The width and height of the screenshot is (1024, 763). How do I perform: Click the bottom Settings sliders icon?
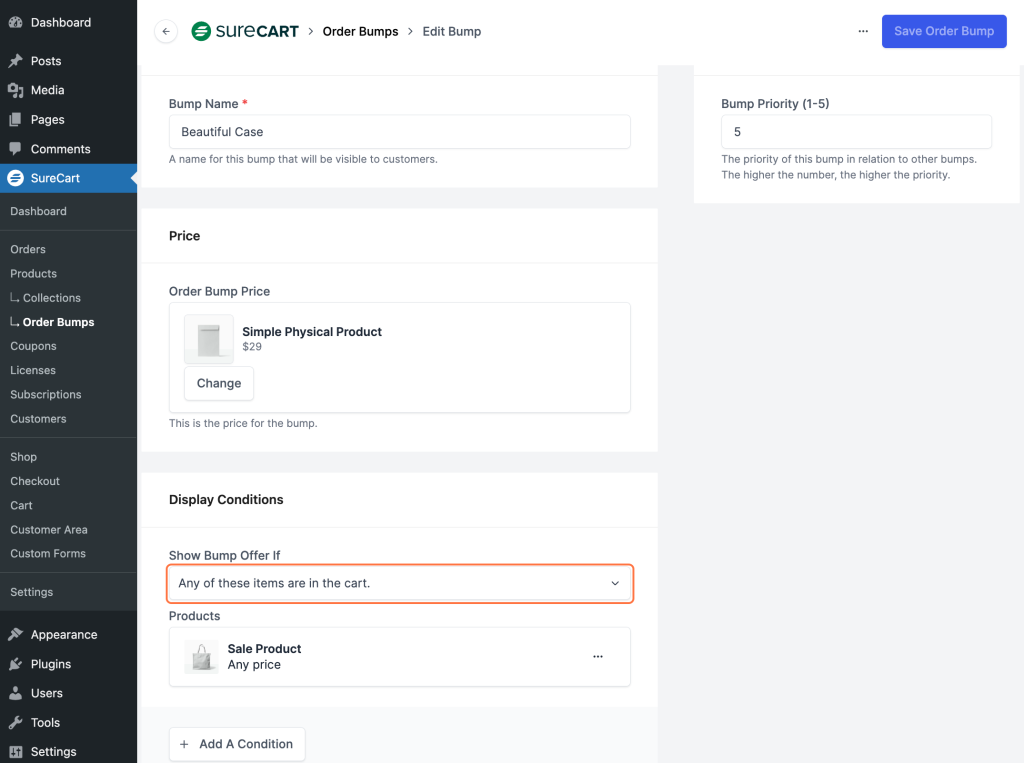point(16,752)
